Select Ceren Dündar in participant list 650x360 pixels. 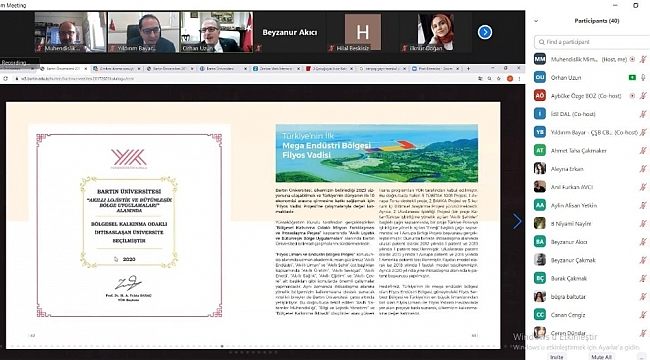591,333
